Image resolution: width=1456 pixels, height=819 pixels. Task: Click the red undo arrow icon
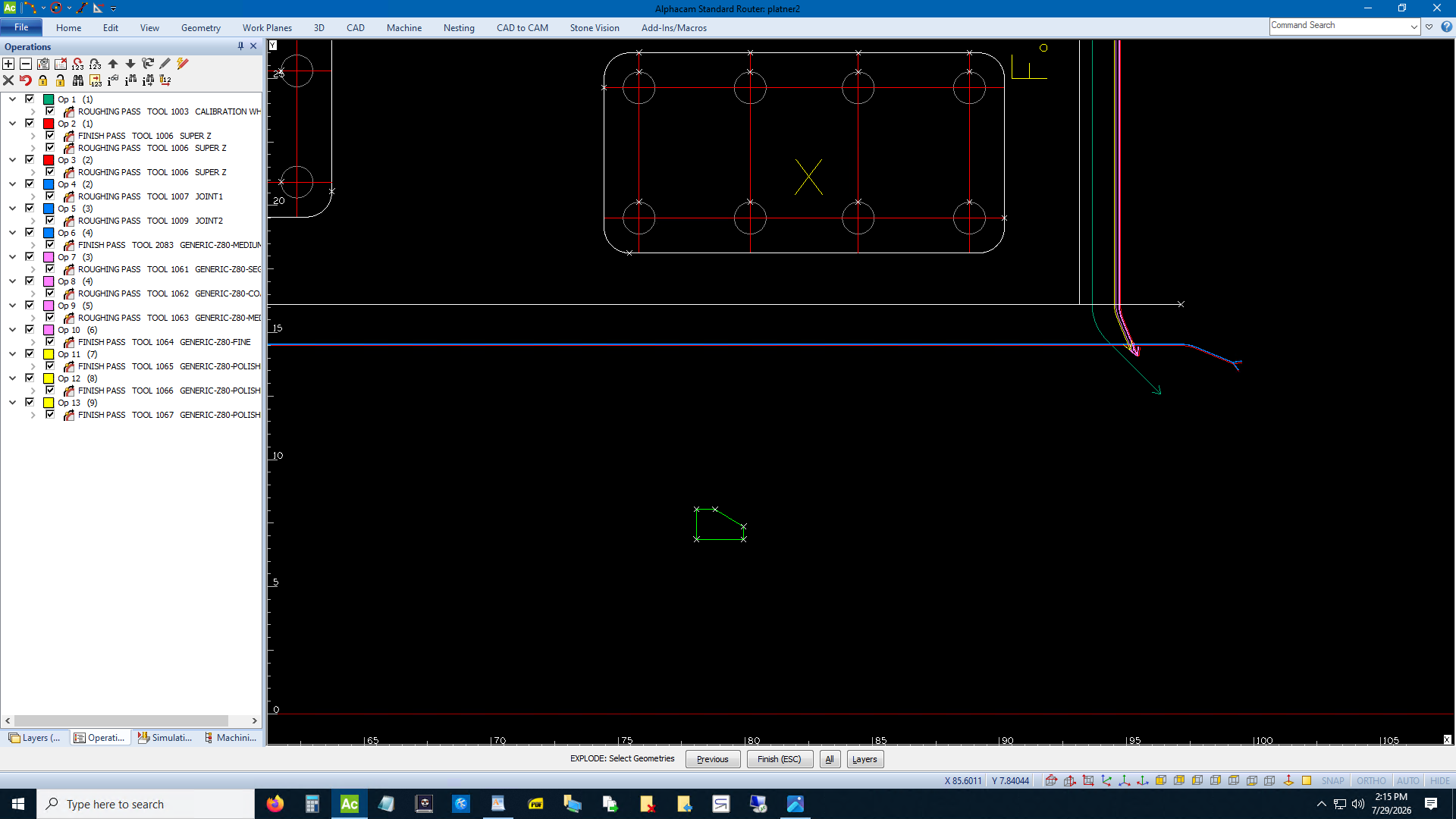[x=26, y=80]
